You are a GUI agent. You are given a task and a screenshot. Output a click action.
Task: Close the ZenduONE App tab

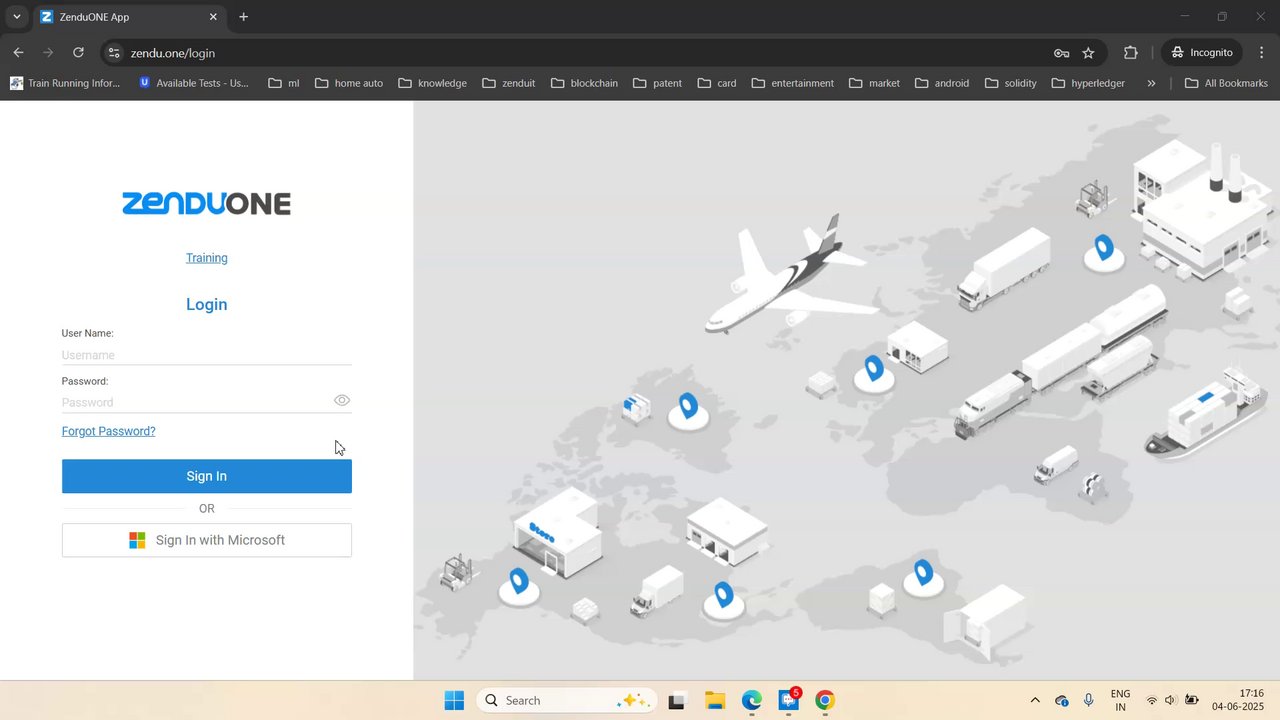pos(213,17)
